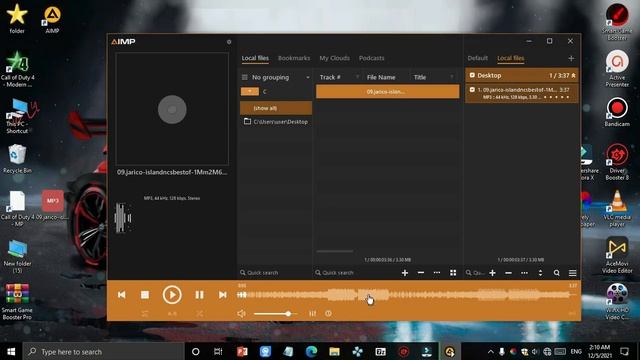640x360 pixels.
Task: Open the Title column filter arrow
Action: 452,77
